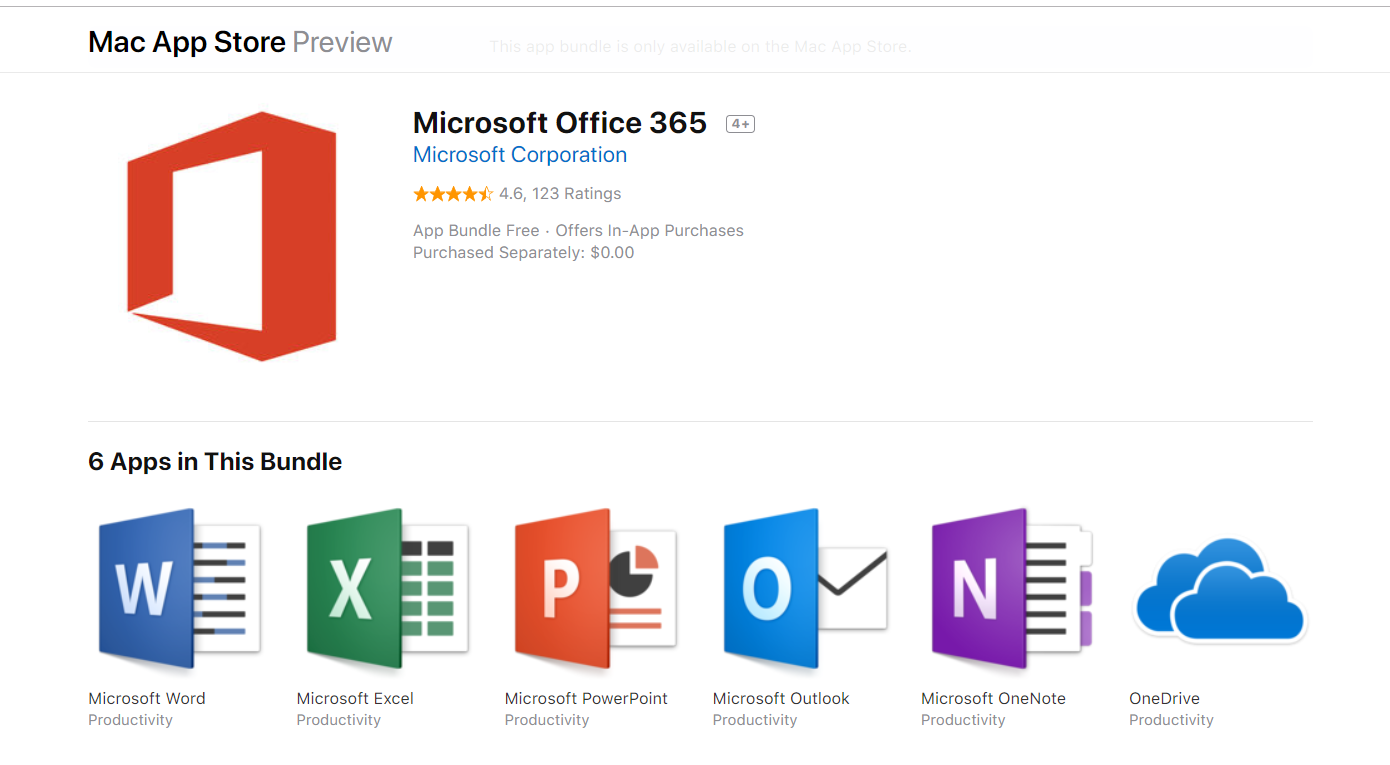
Task: Open the Microsoft Word app icon
Action: coord(180,590)
